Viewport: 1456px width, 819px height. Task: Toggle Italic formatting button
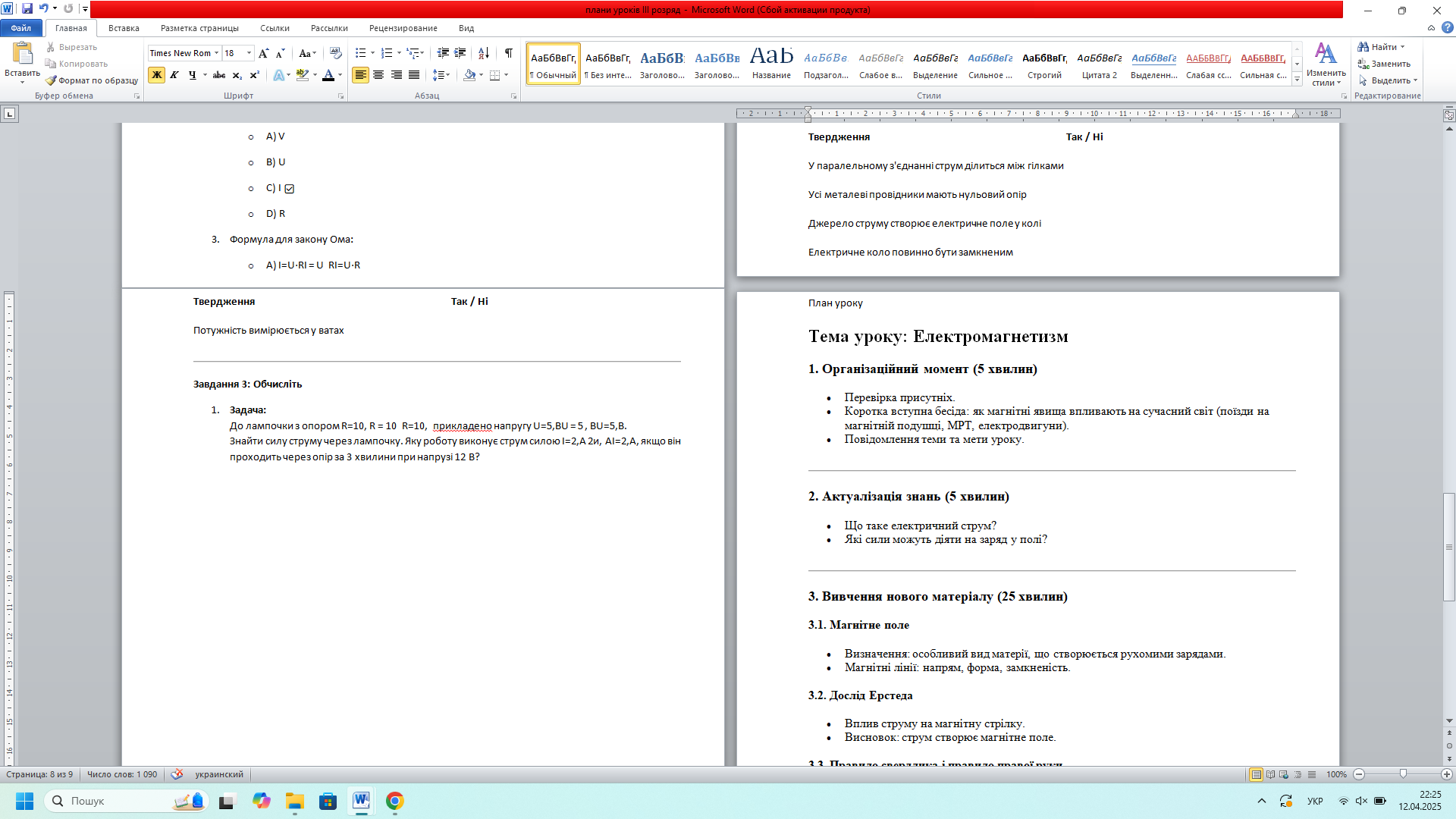click(x=174, y=75)
